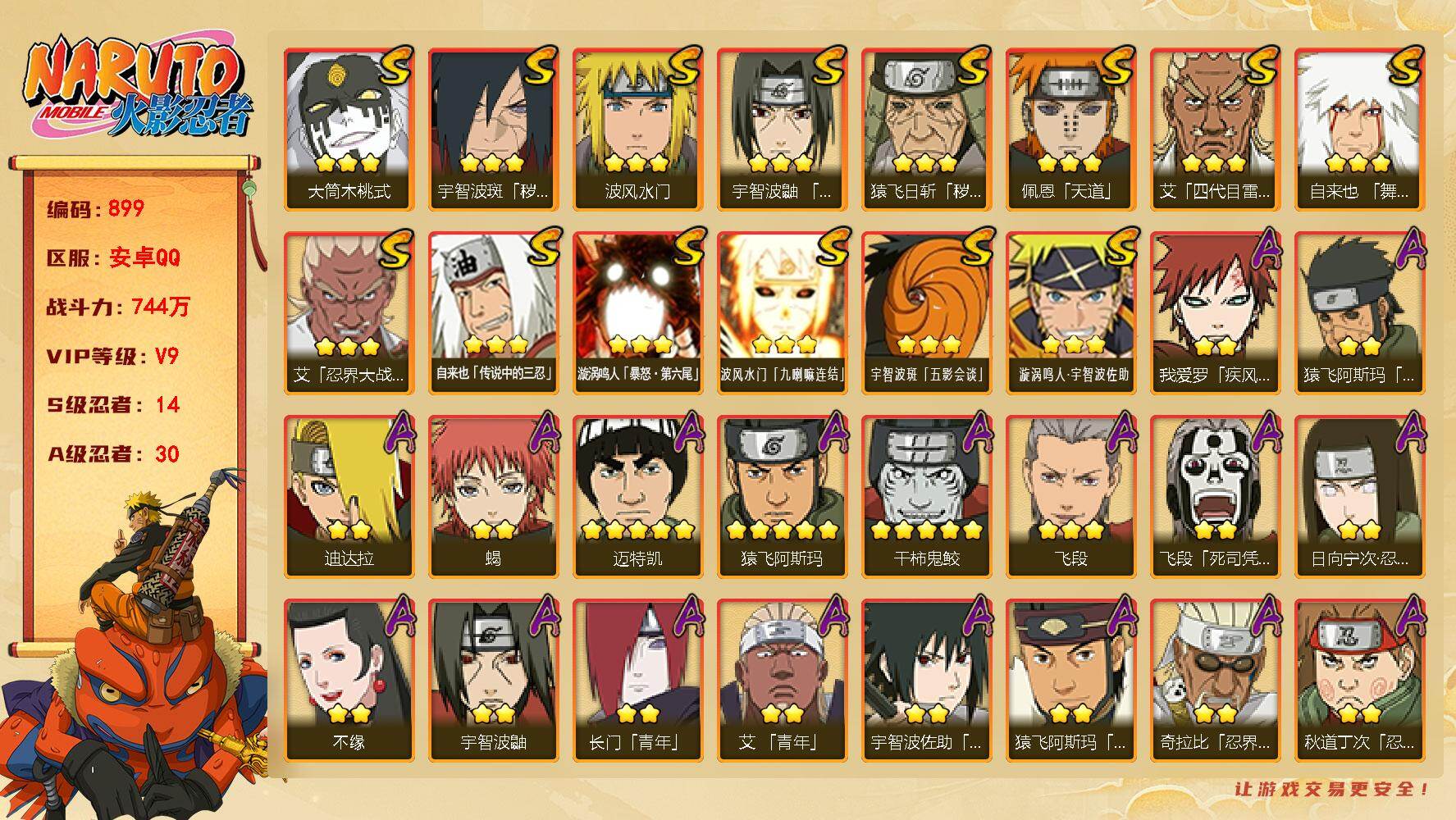1456x820 pixels.
Task: Choose the 宇智波斑「五影会谈」 masked card
Action: pyautogui.click(x=926, y=313)
